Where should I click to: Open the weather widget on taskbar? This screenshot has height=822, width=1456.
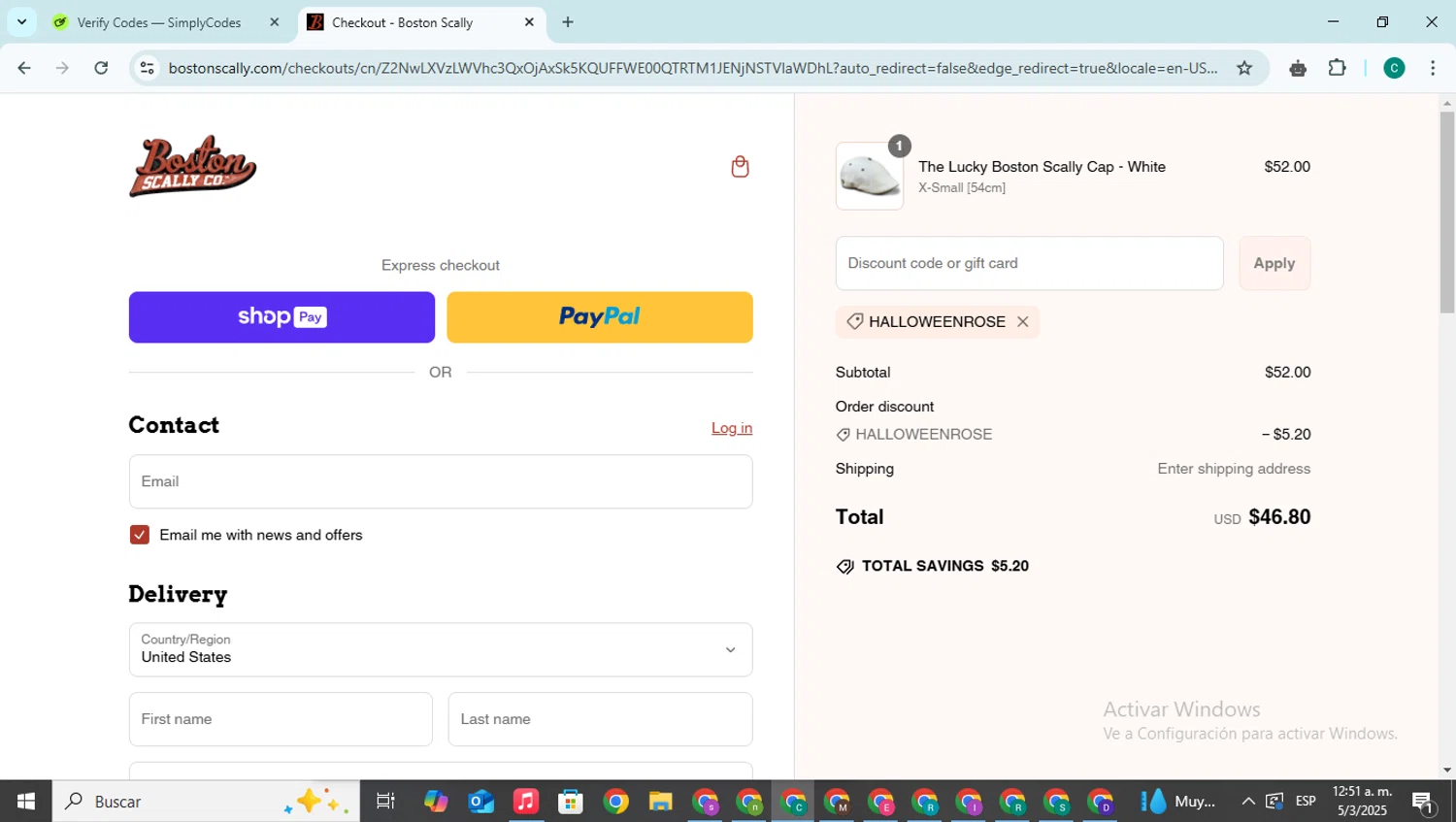(x=1178, y=802)
